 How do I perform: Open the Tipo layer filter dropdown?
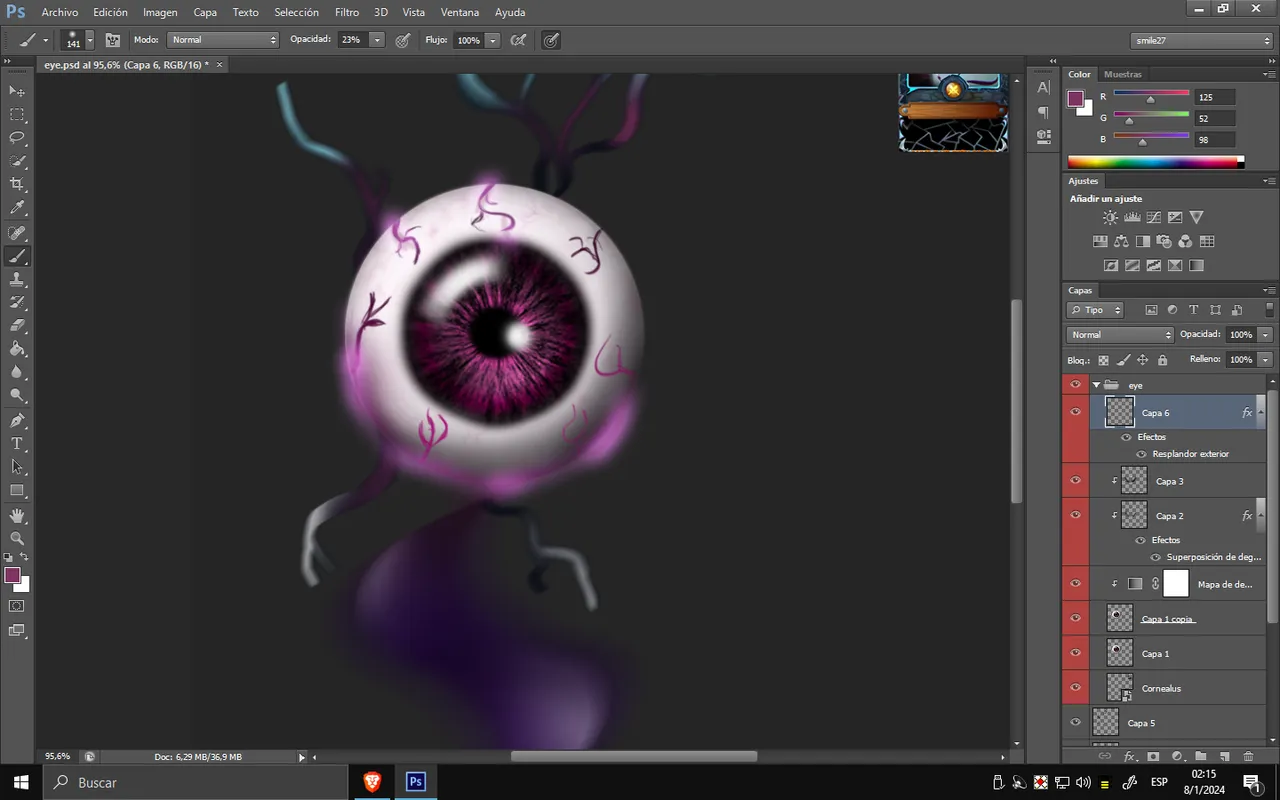[1095, 310]
